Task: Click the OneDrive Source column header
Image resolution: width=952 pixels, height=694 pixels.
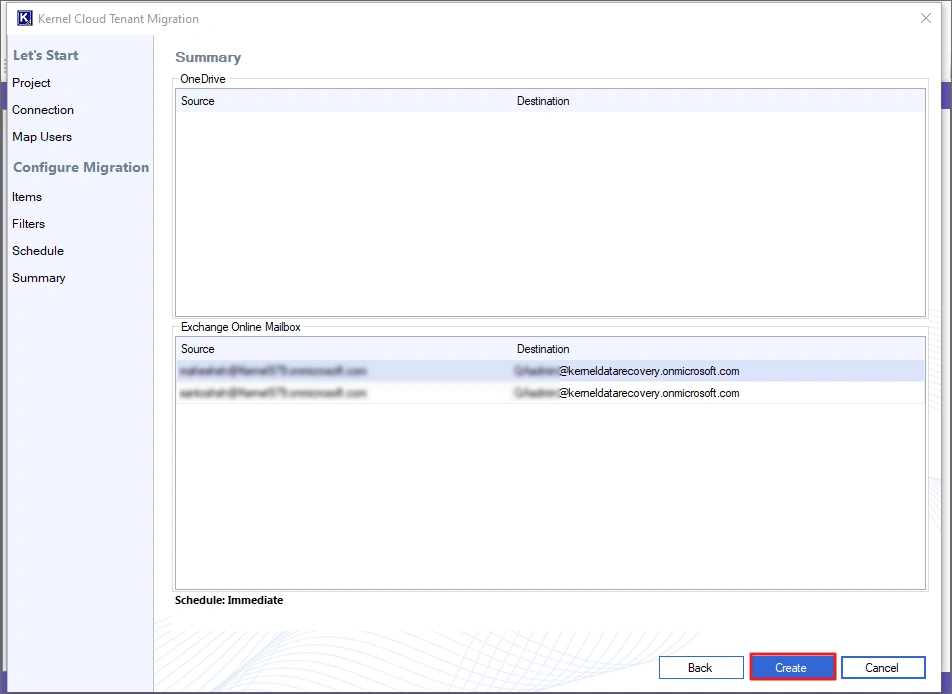Action: click(x=198, y=101)
